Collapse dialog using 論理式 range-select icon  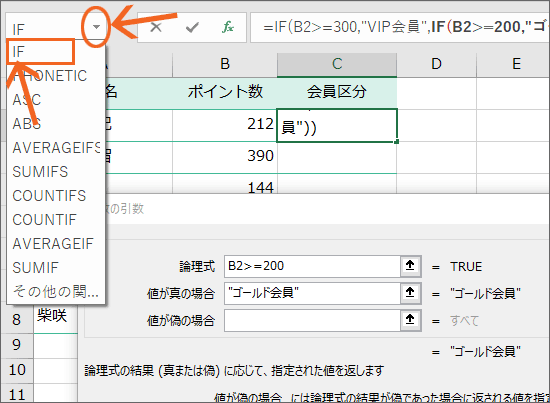click(x=410, y=266)
